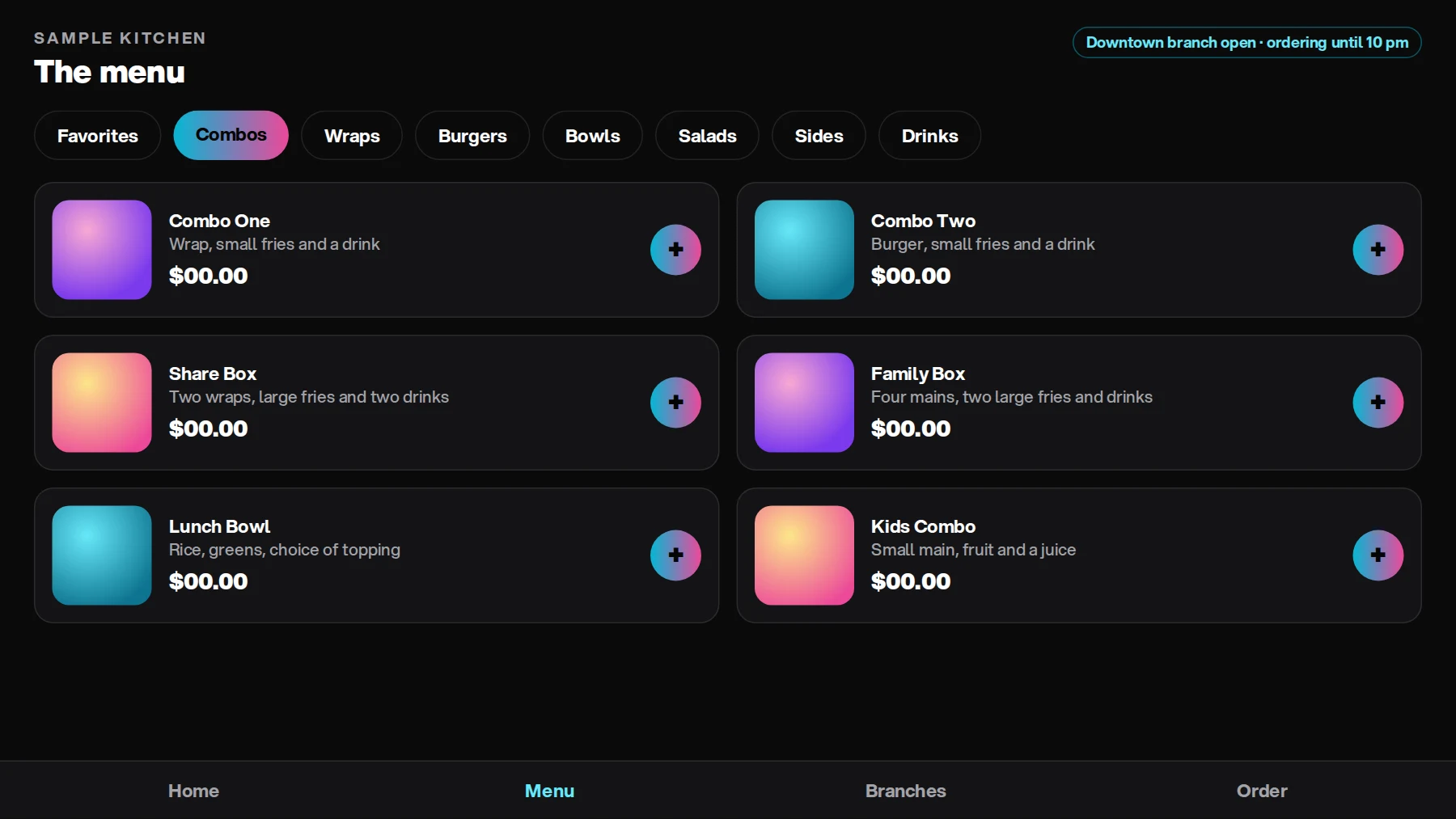Screen dimensions: 1456x819
Task: Show the Bowls category
Action: 593,136
